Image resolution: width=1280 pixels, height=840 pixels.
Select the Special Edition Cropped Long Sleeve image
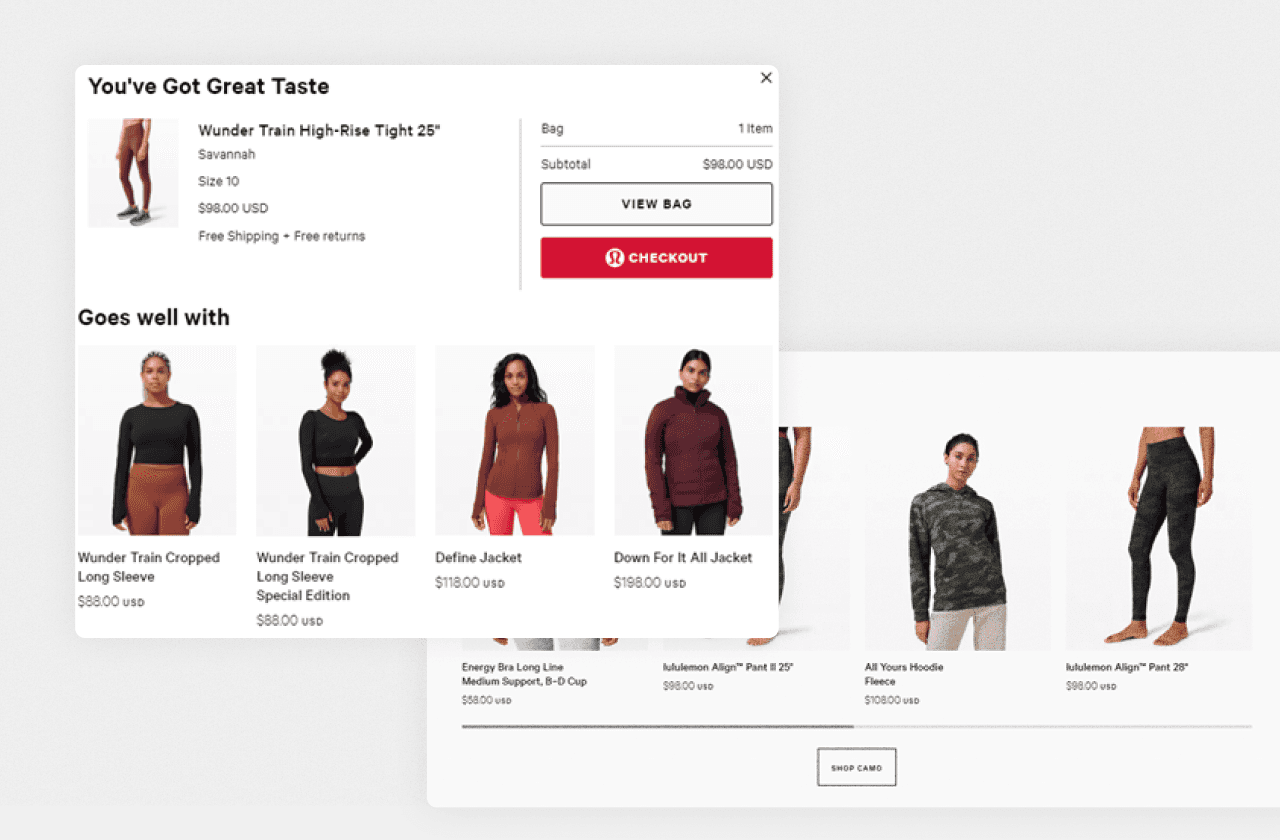[335, 441]
